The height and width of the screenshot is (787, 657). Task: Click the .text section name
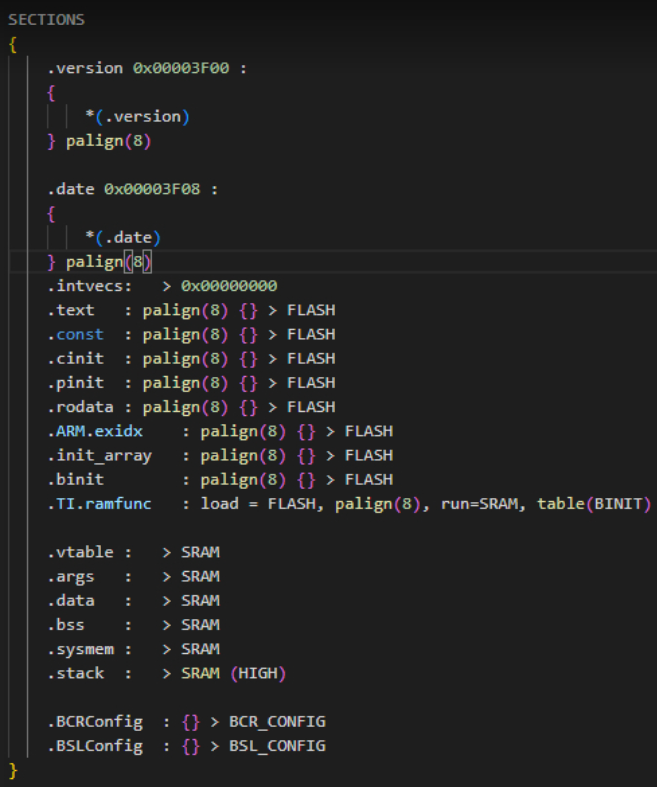(x=71, y=310)
